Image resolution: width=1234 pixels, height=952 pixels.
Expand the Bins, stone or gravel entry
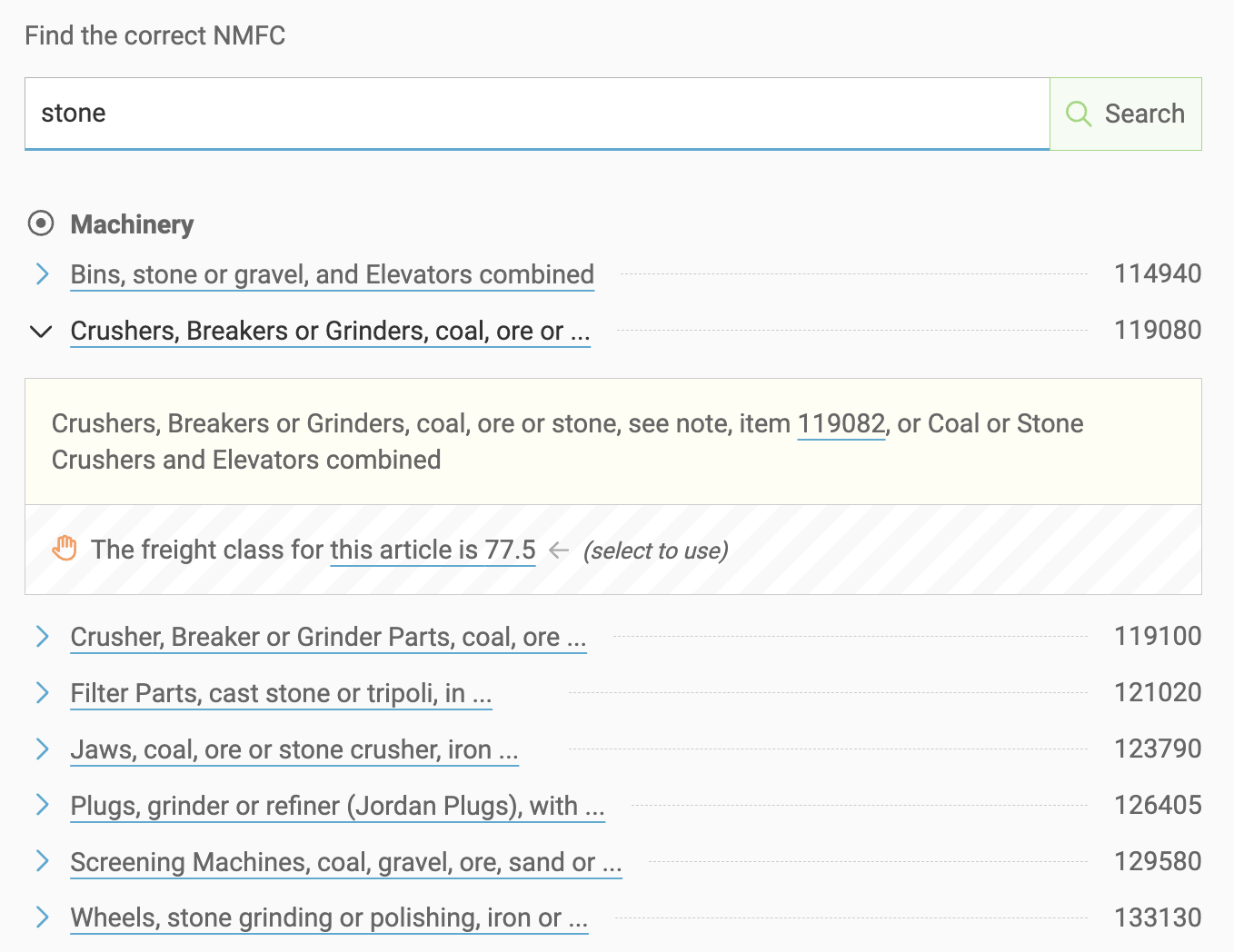tap(41, 273)
